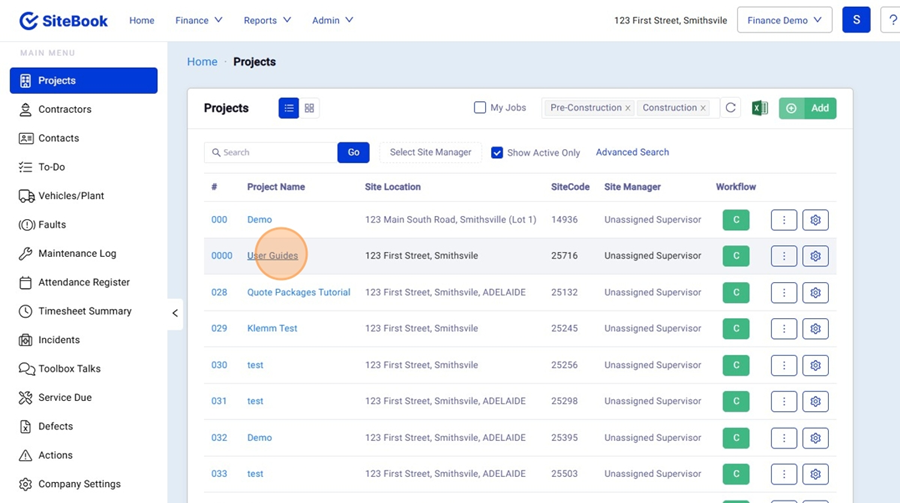Click the refresh filters icon
Screen dimensions: 900x503
730,108
